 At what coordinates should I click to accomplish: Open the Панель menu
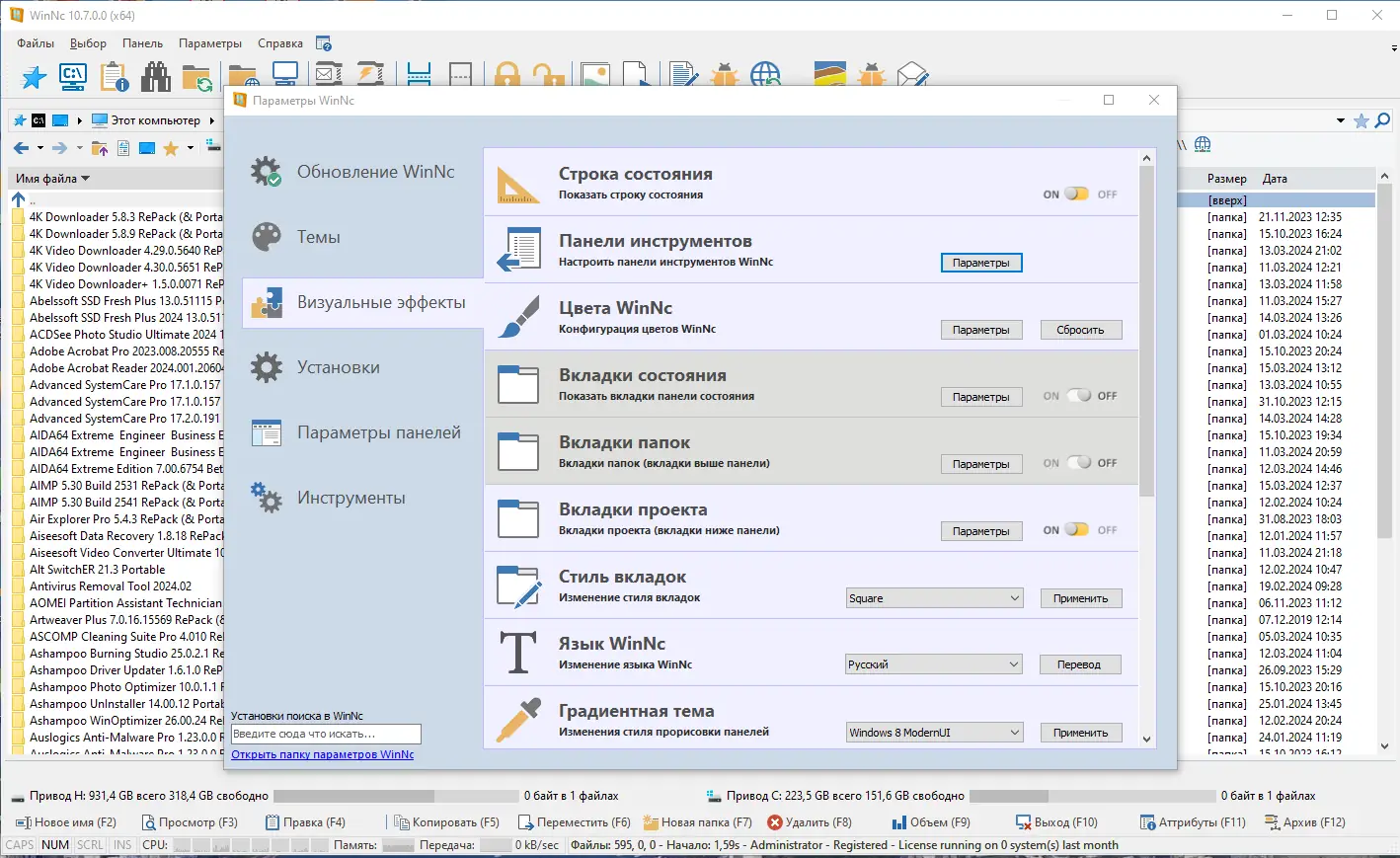pos(143,43)
